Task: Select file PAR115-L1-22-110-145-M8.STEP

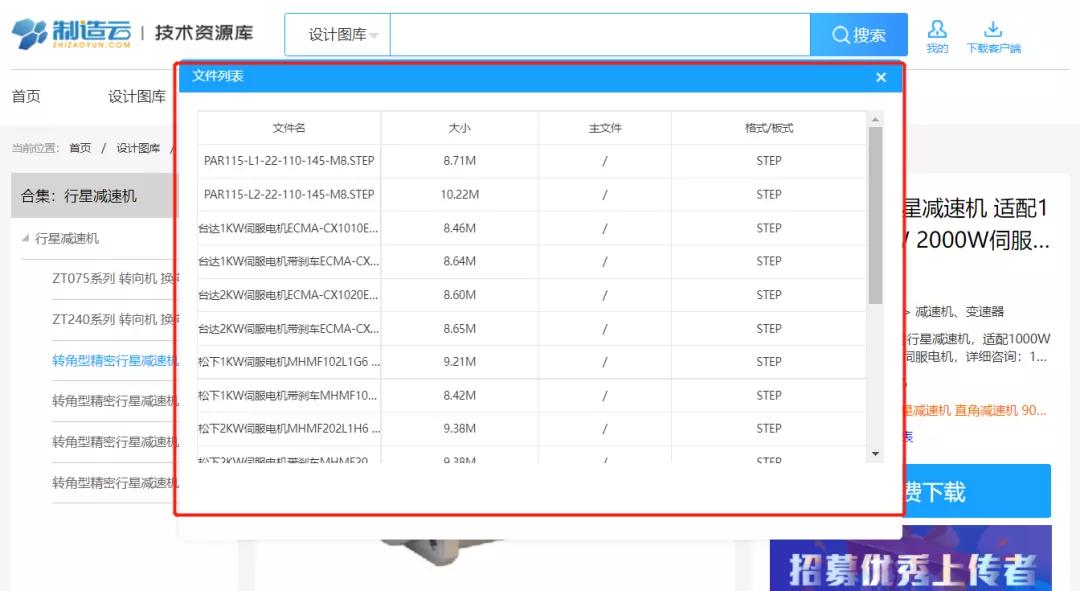Action: pyautogui.click(x=290, y=161)
